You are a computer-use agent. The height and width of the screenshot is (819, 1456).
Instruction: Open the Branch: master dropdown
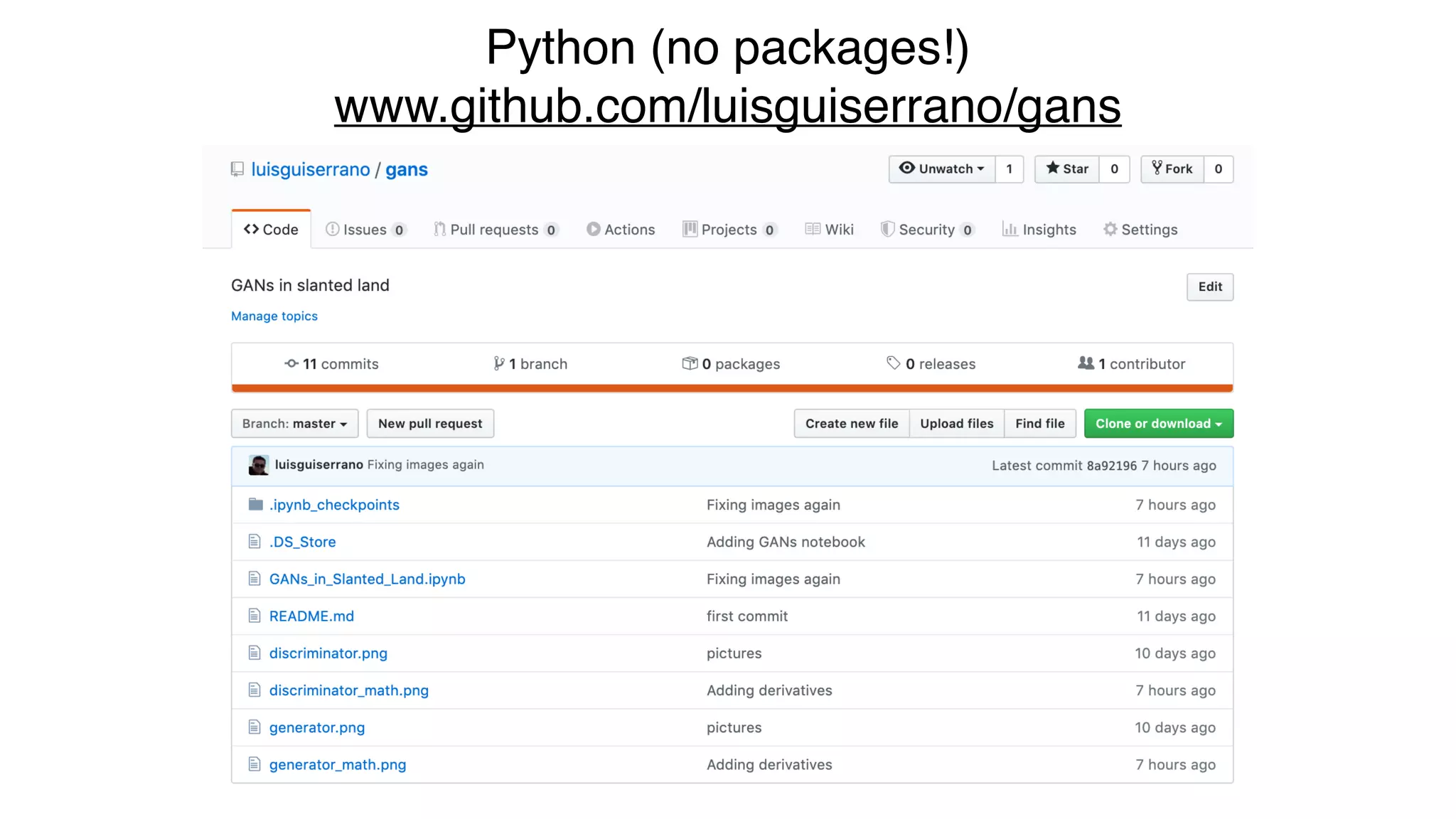point(294,424)
